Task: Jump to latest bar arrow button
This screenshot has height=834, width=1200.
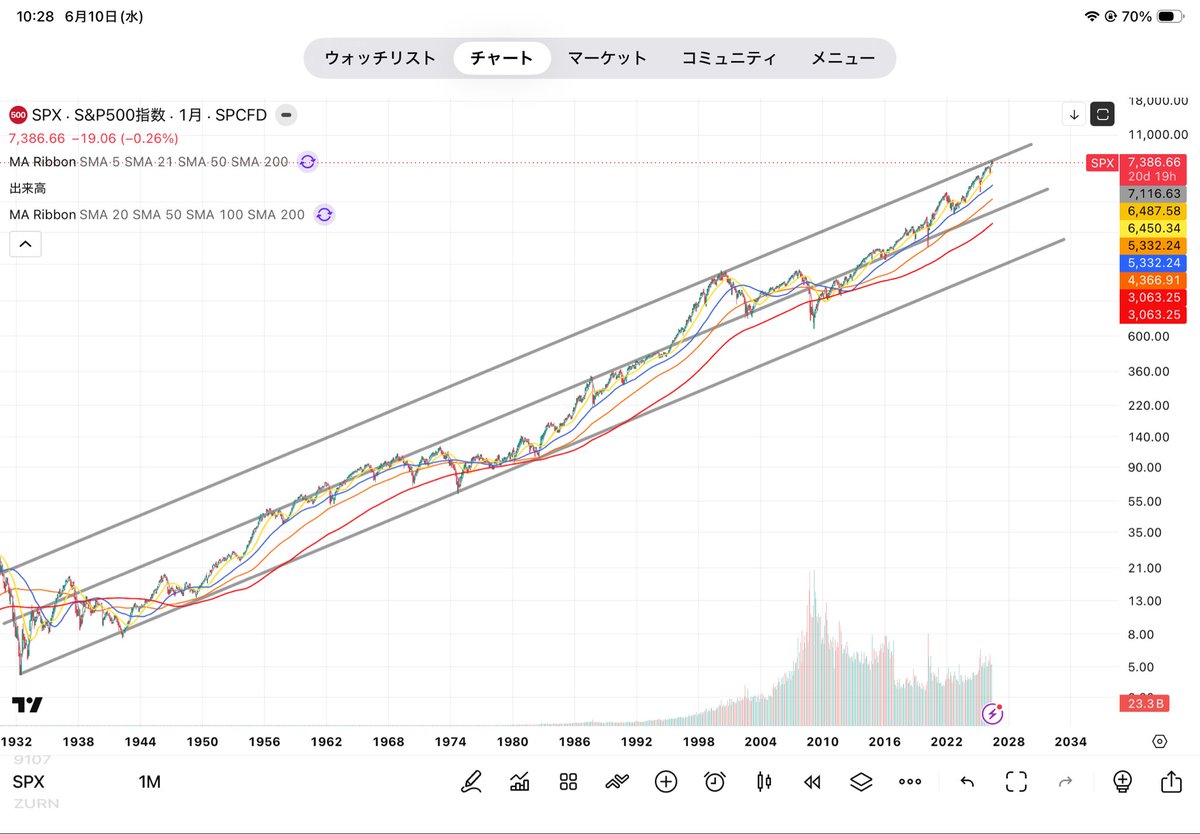Action: tap(1074, 114)
